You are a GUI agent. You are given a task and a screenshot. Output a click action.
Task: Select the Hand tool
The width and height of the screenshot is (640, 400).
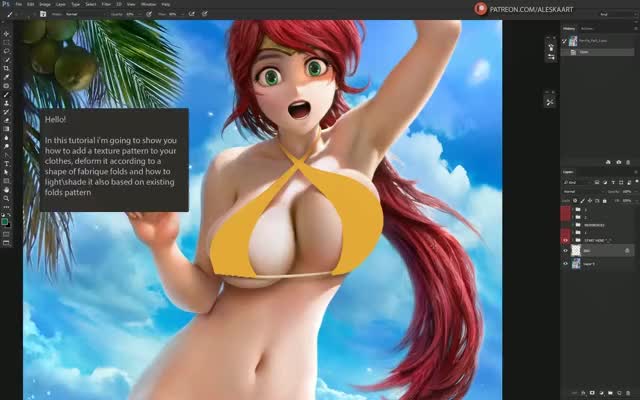pos(6,189)
